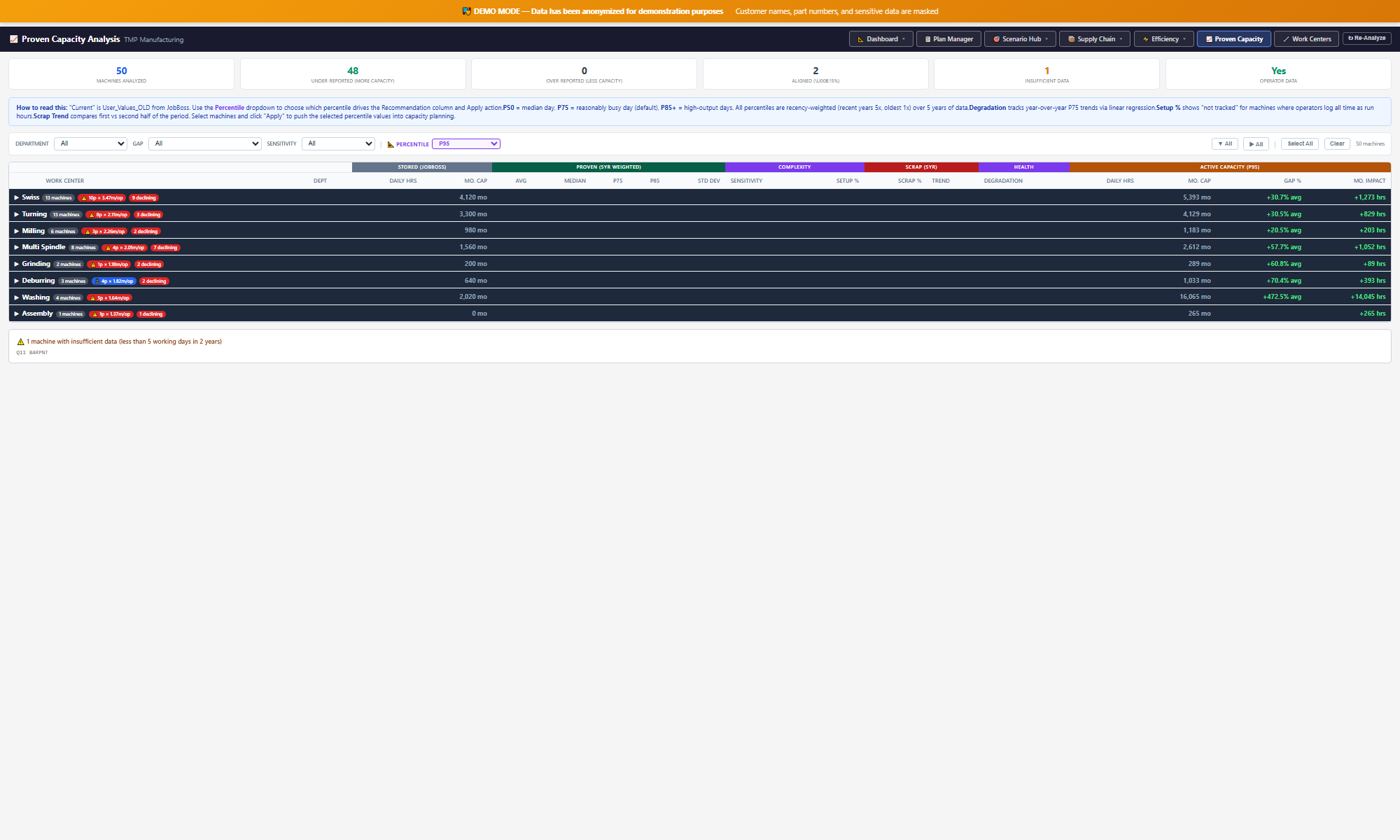Collapse all groups with the down-arrow All button
This screenshot has height=840, width=1400.
1225,143
